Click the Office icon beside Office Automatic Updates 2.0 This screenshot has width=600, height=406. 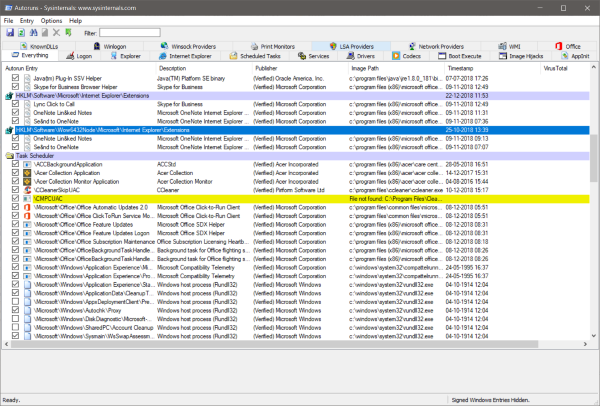tap(27, 207)
